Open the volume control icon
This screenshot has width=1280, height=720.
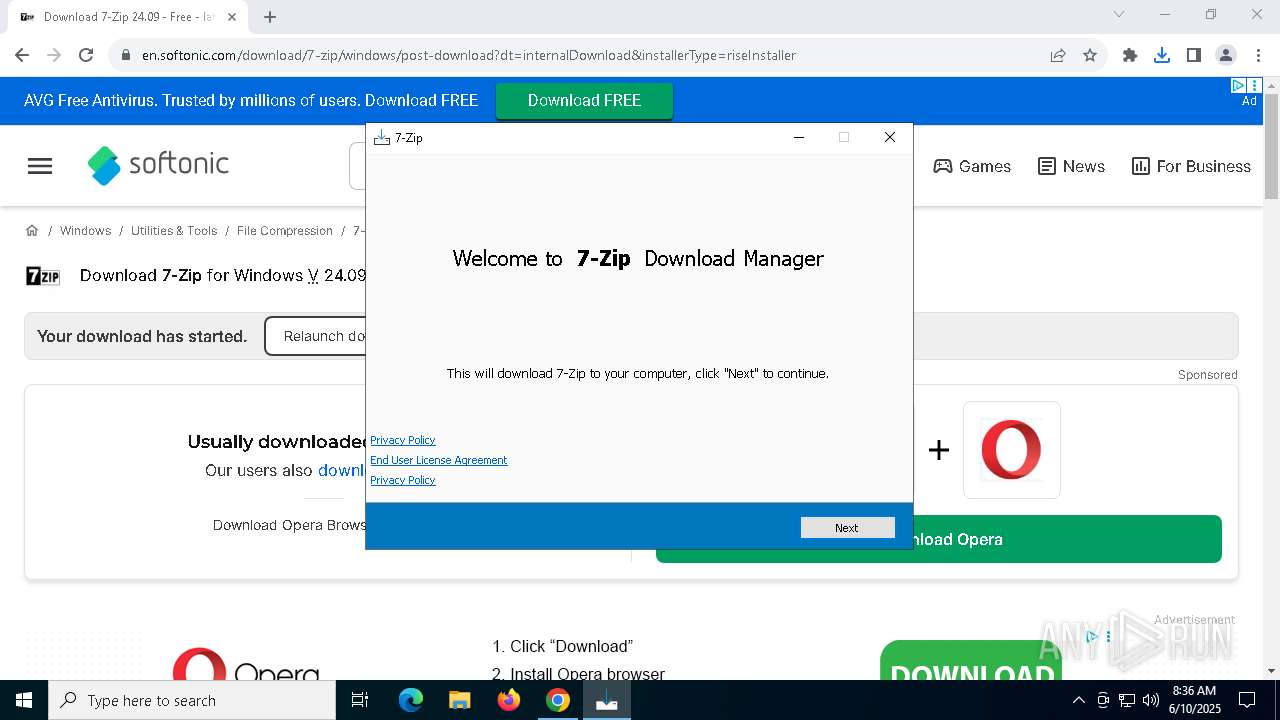pyautogui.click(x=1151, y=700)
